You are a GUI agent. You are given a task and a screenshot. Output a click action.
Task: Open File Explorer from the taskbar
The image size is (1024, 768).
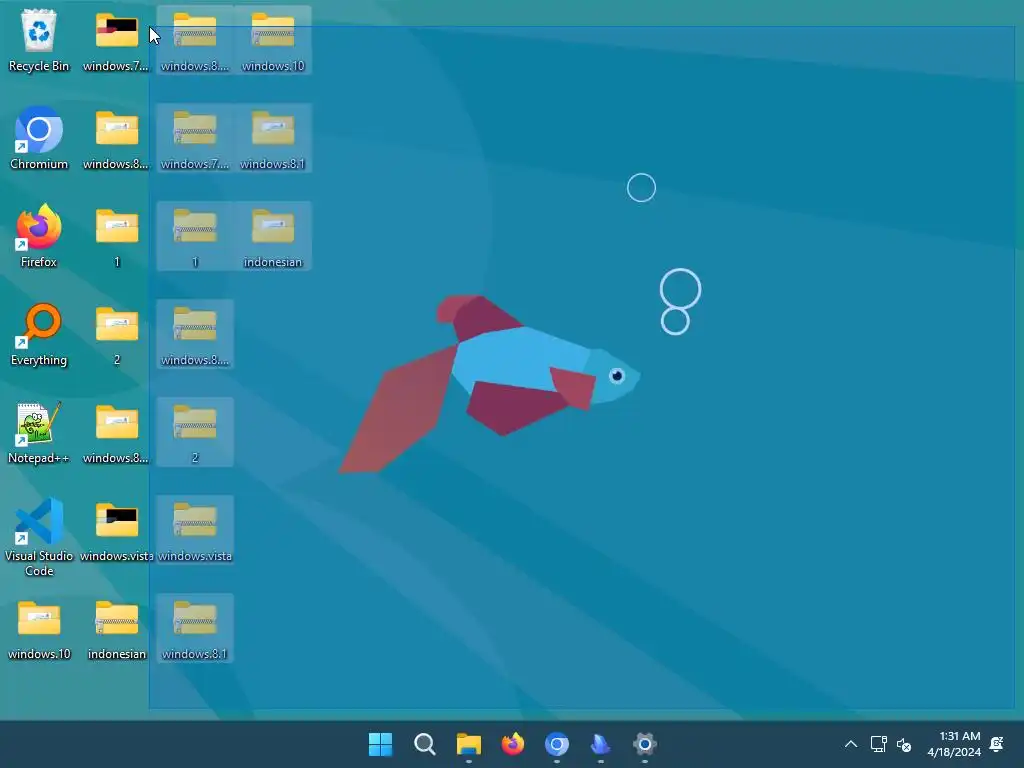[468, 744]
